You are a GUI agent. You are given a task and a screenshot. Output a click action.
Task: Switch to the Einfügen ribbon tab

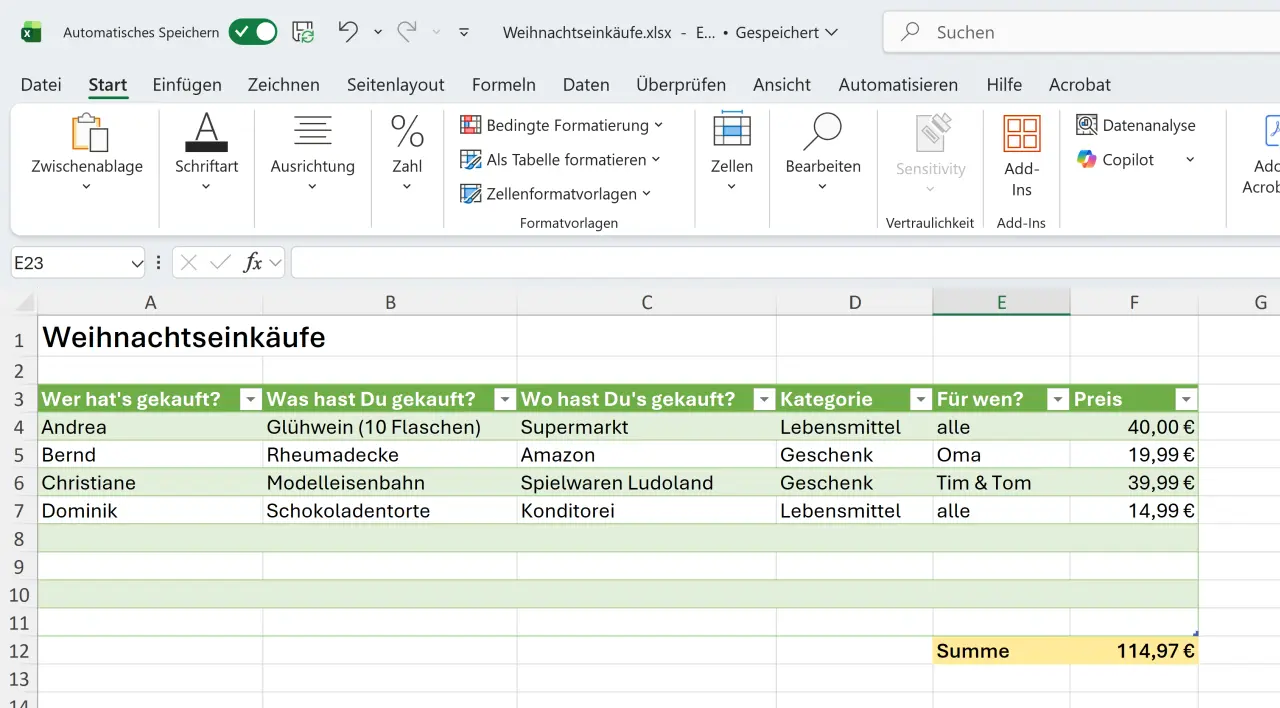(x=186, y=85)
